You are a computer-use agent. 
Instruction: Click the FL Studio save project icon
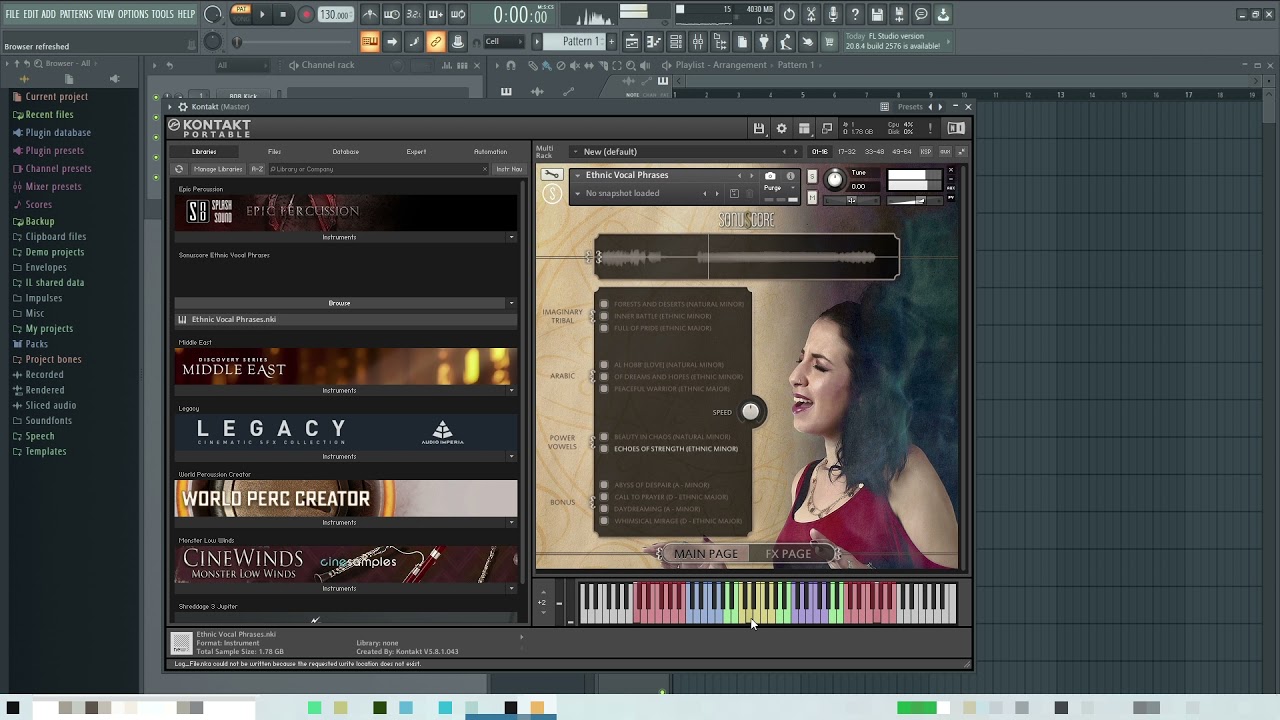(x=877, y=15)
